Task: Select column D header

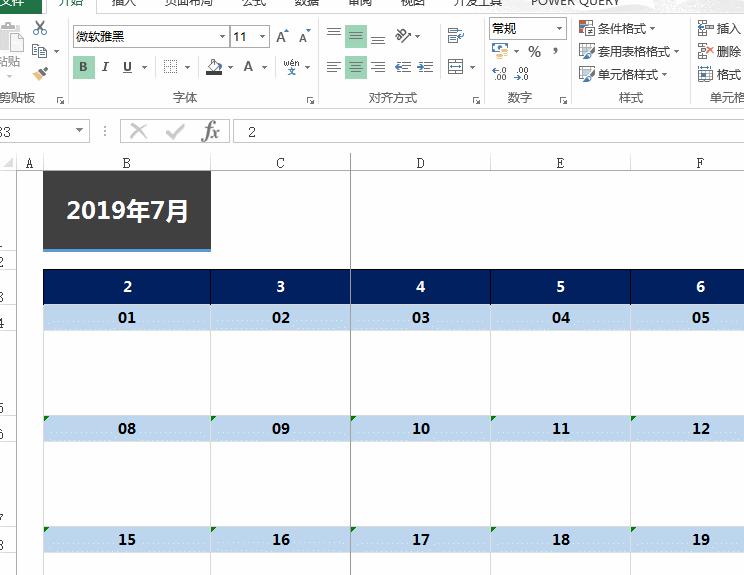Action: (420, 163)
